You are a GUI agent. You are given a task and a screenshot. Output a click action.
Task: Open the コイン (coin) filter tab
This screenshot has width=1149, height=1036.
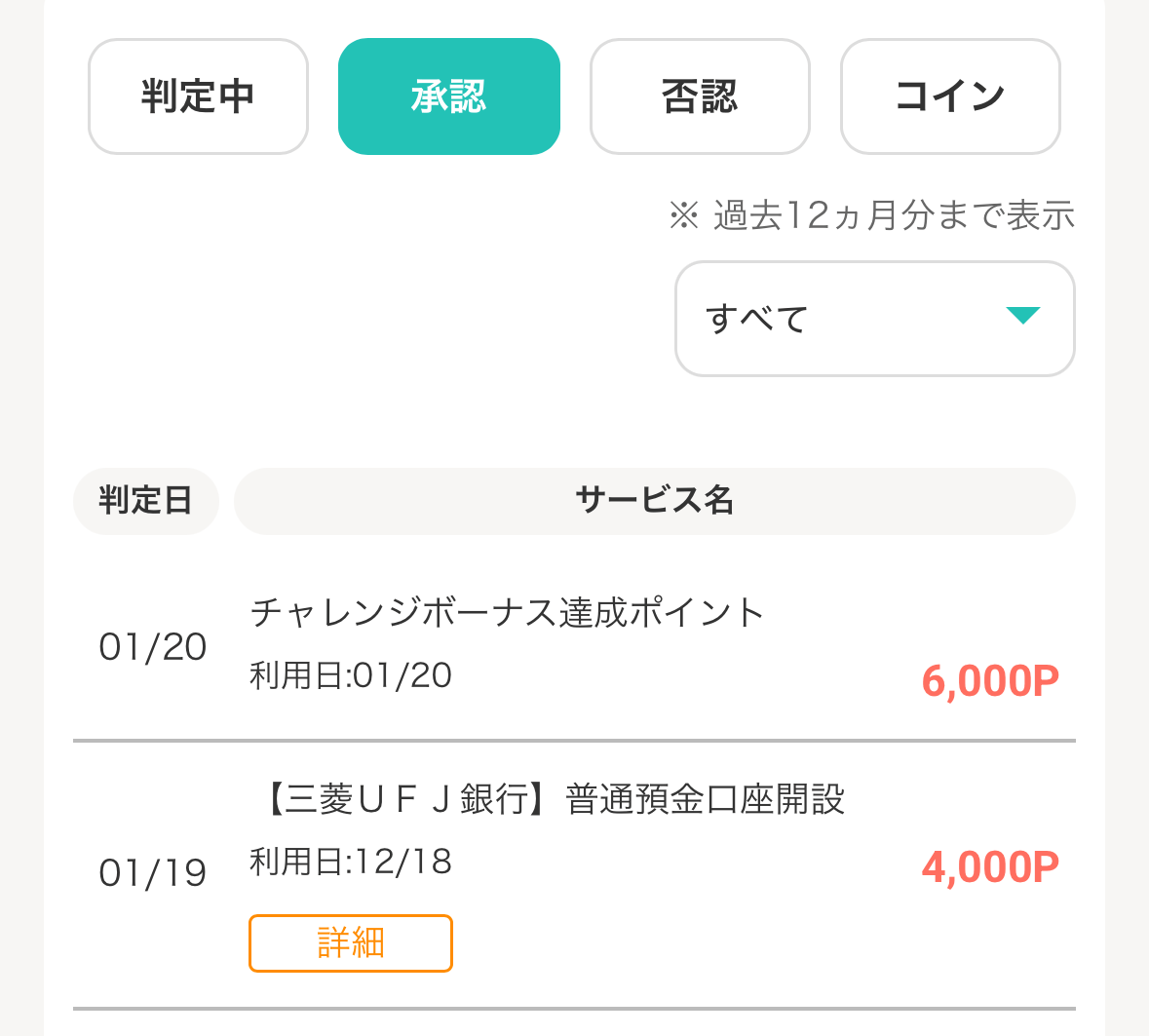pos(949,96)
